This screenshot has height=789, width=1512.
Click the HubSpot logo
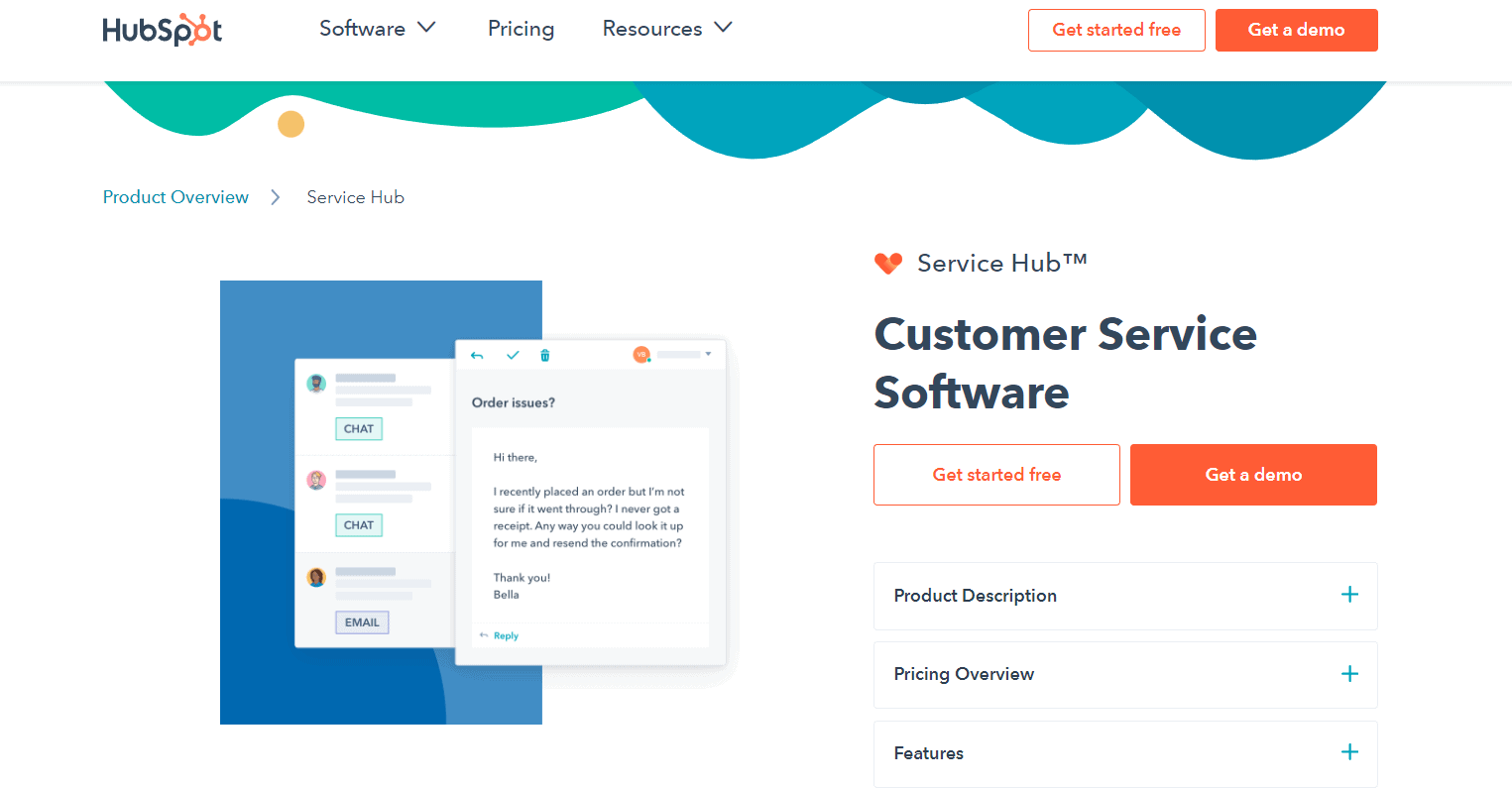click(x=163, y=30)
